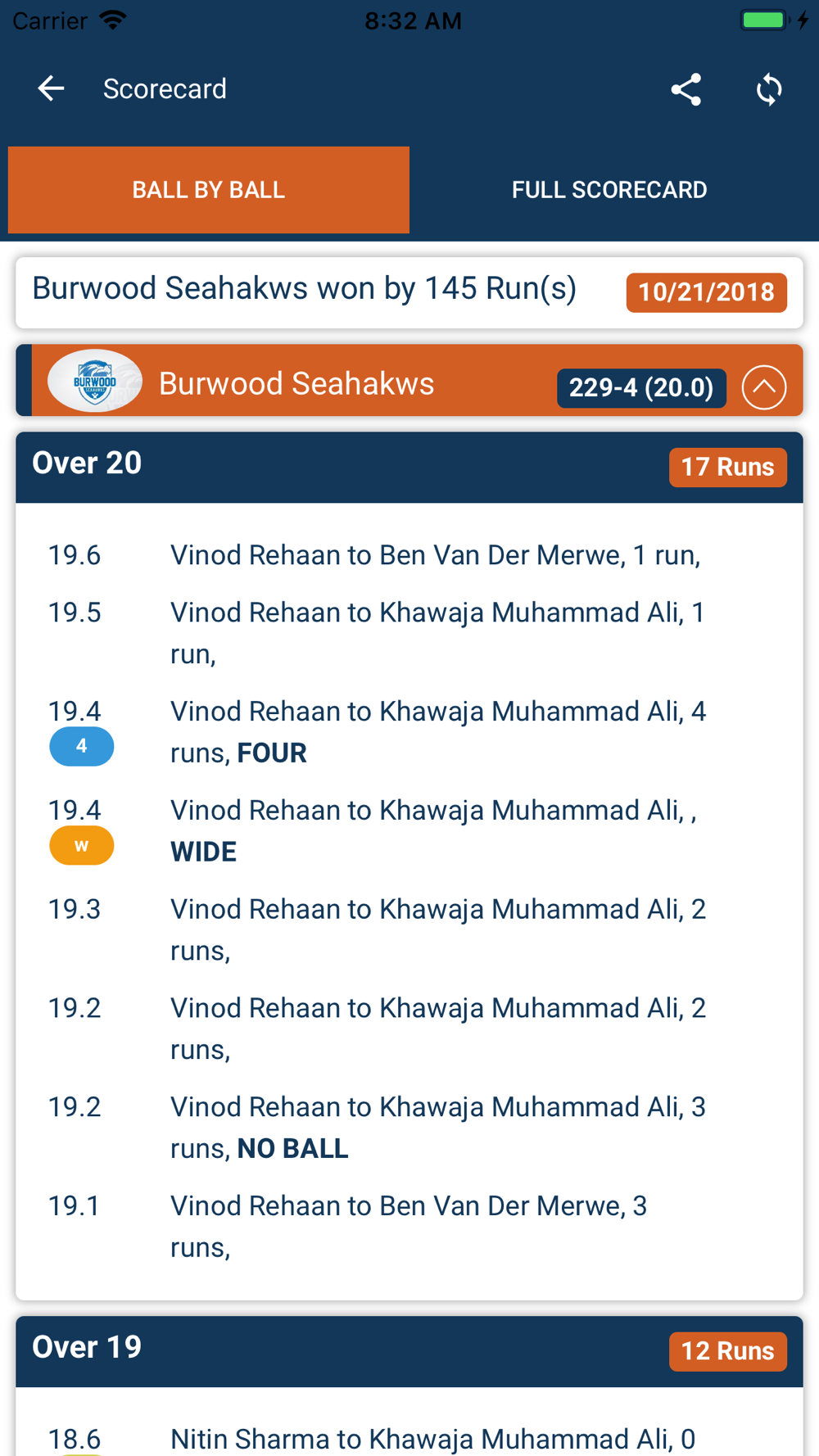Select the 19.1 Ben Van Der Merwe entry
This screenshot has height=1456, width=819.
(409, 1227)
